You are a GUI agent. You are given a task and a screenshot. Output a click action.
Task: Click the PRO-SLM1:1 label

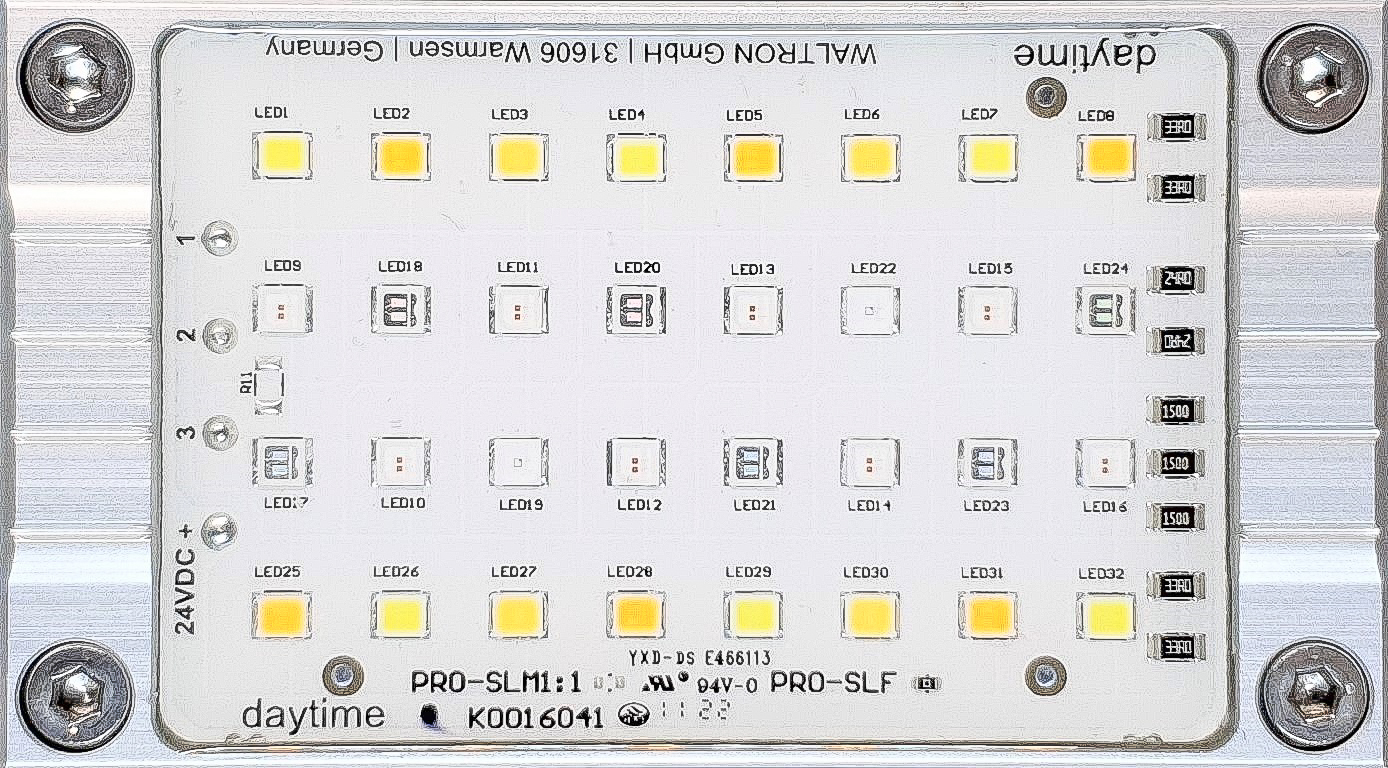(x=496, y=684)
